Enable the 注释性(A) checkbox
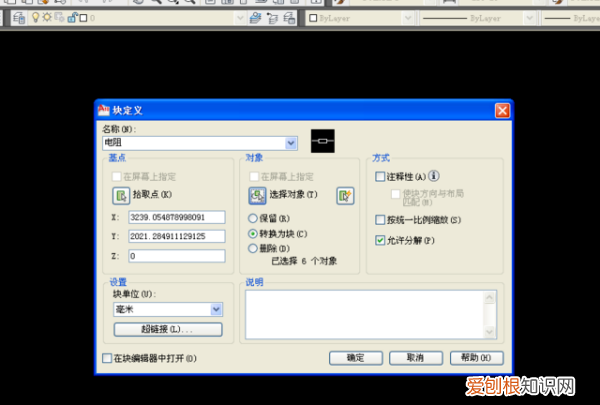The image size is (600, 405). point(380,176)
